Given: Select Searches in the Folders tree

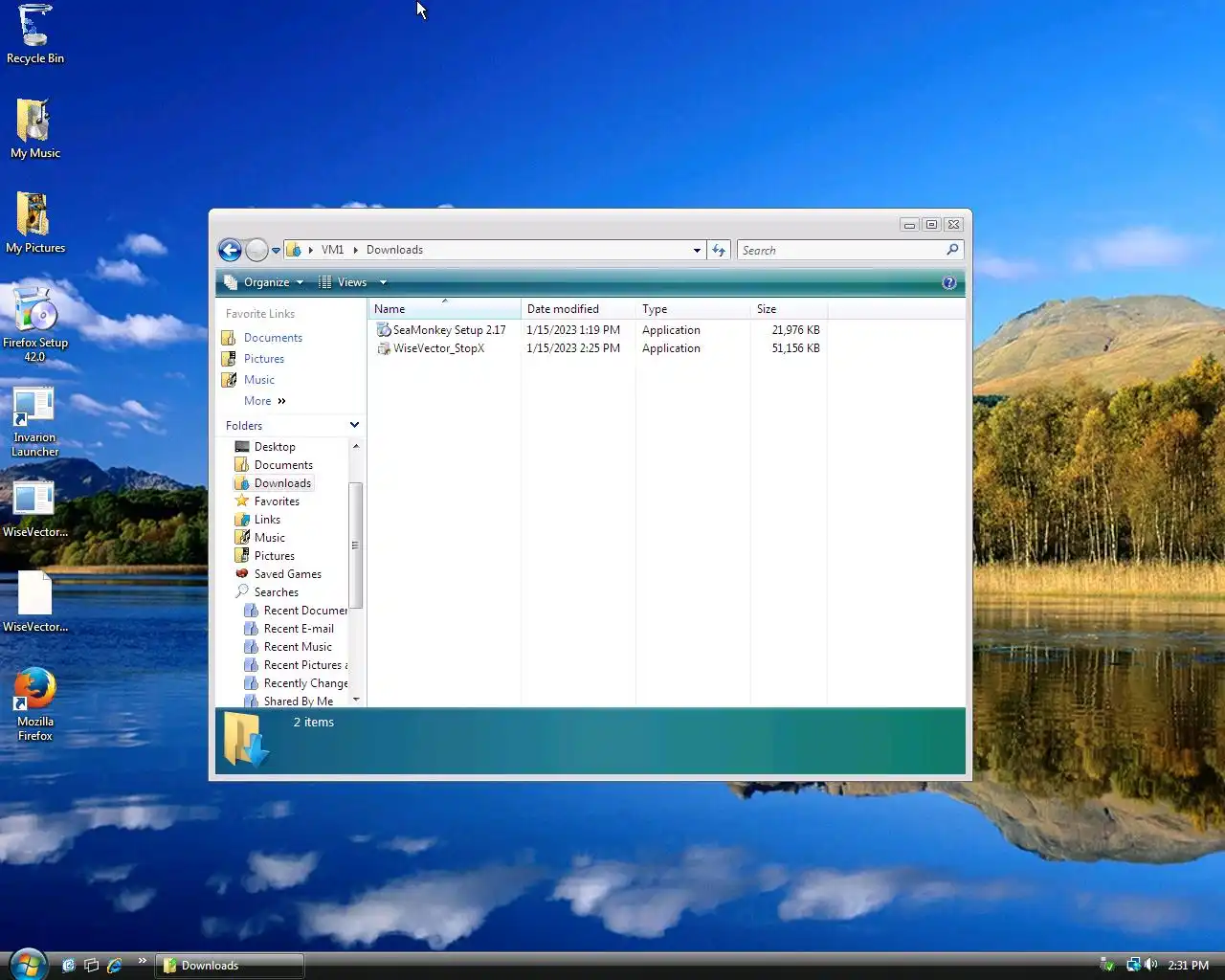Looking at the screenshot, I should pyautogui.click(x=276, y=592).
